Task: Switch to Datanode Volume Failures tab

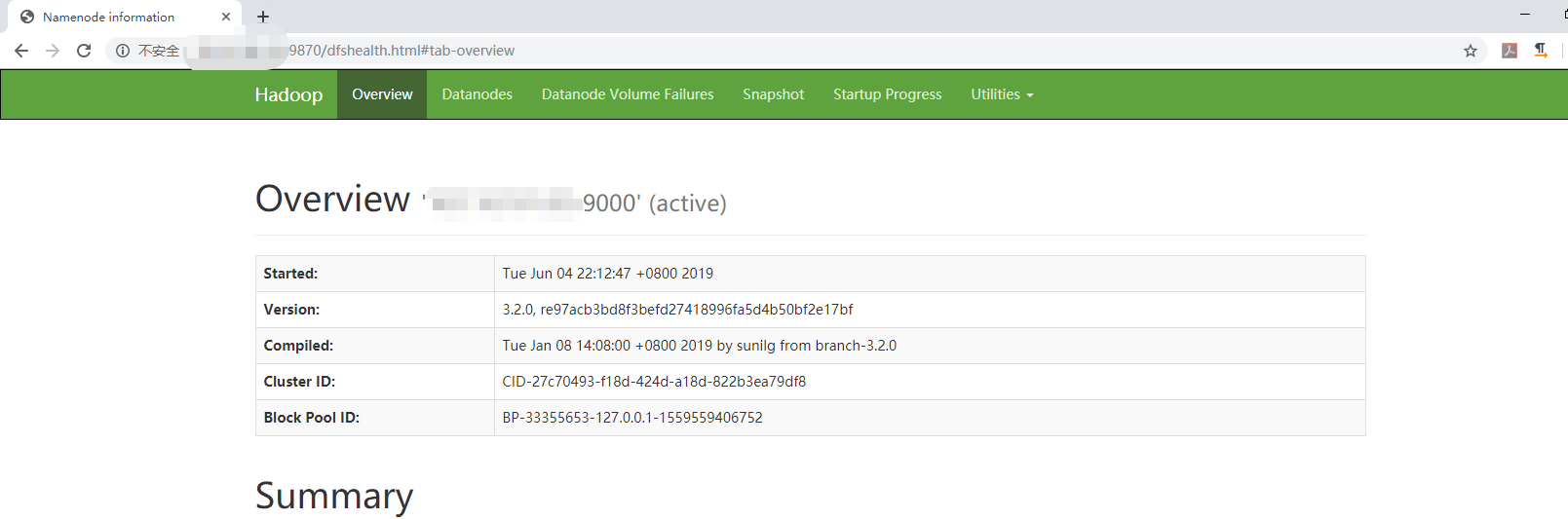Action: [628, 94]
